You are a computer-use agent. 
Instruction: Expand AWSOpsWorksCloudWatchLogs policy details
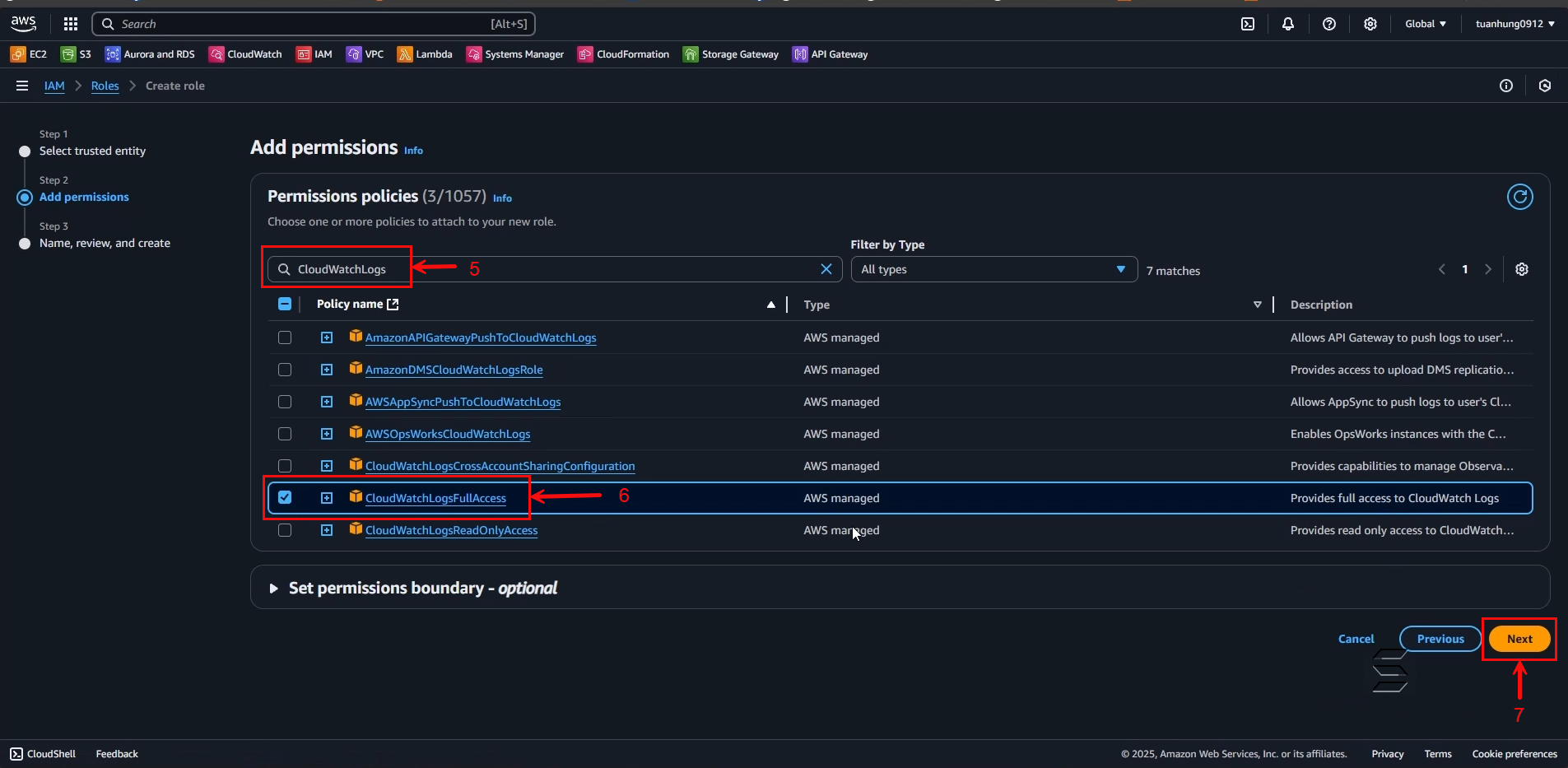[327, 434]
